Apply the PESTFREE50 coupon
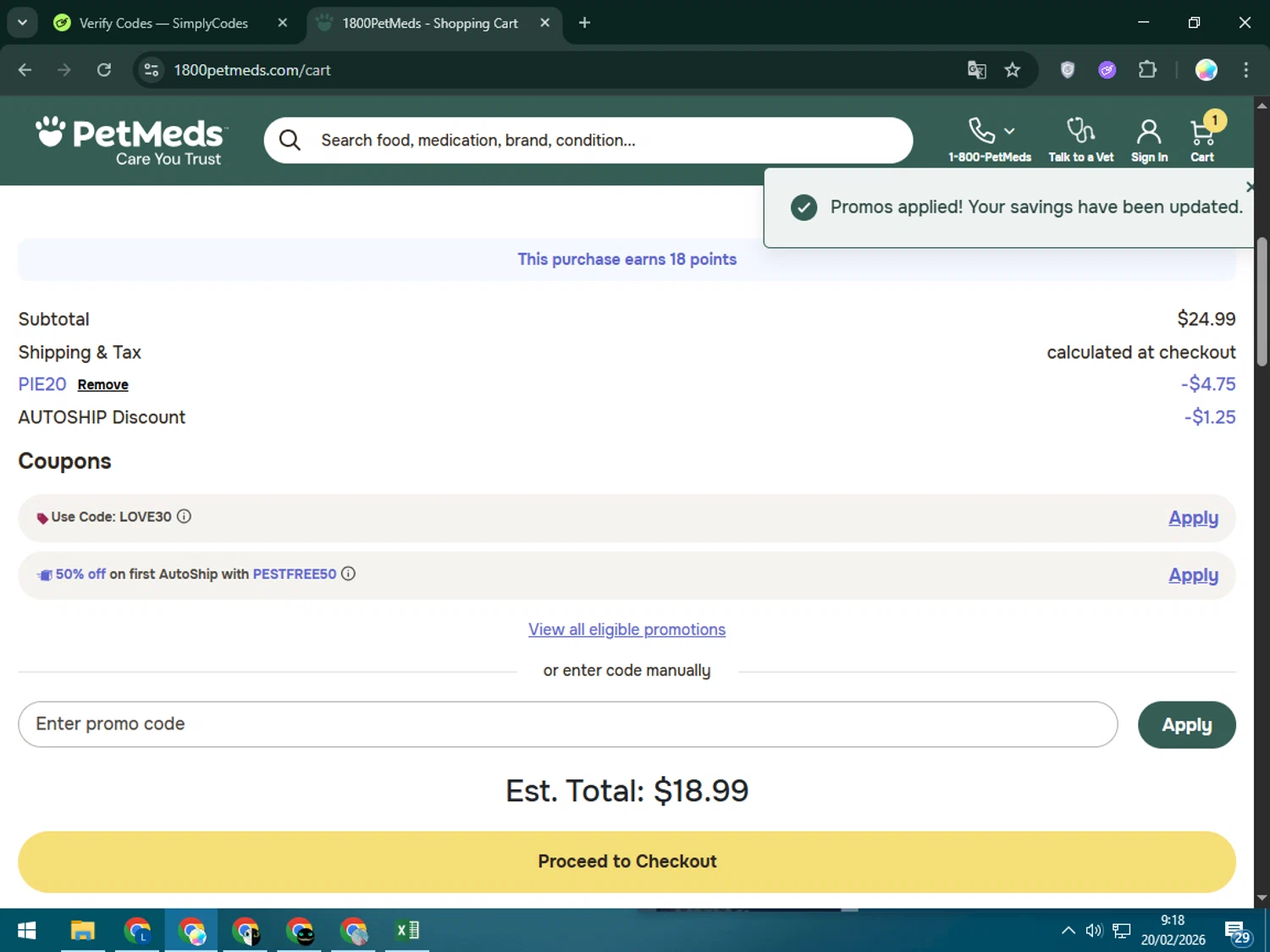1270x952 pixels. coord(1193,575)
